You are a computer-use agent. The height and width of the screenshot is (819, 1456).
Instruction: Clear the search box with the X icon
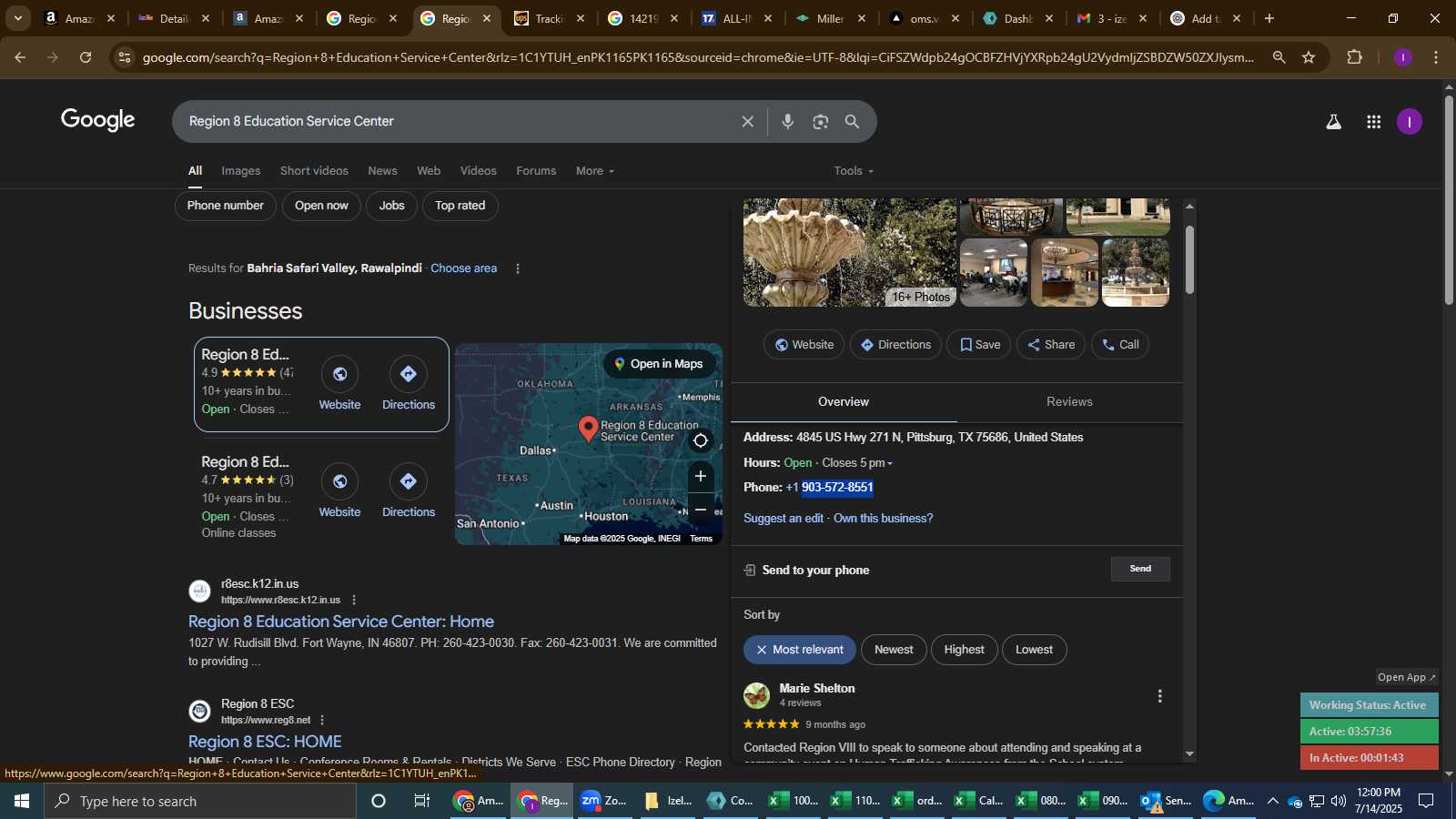pyautogui.click(x=748, y=121)
